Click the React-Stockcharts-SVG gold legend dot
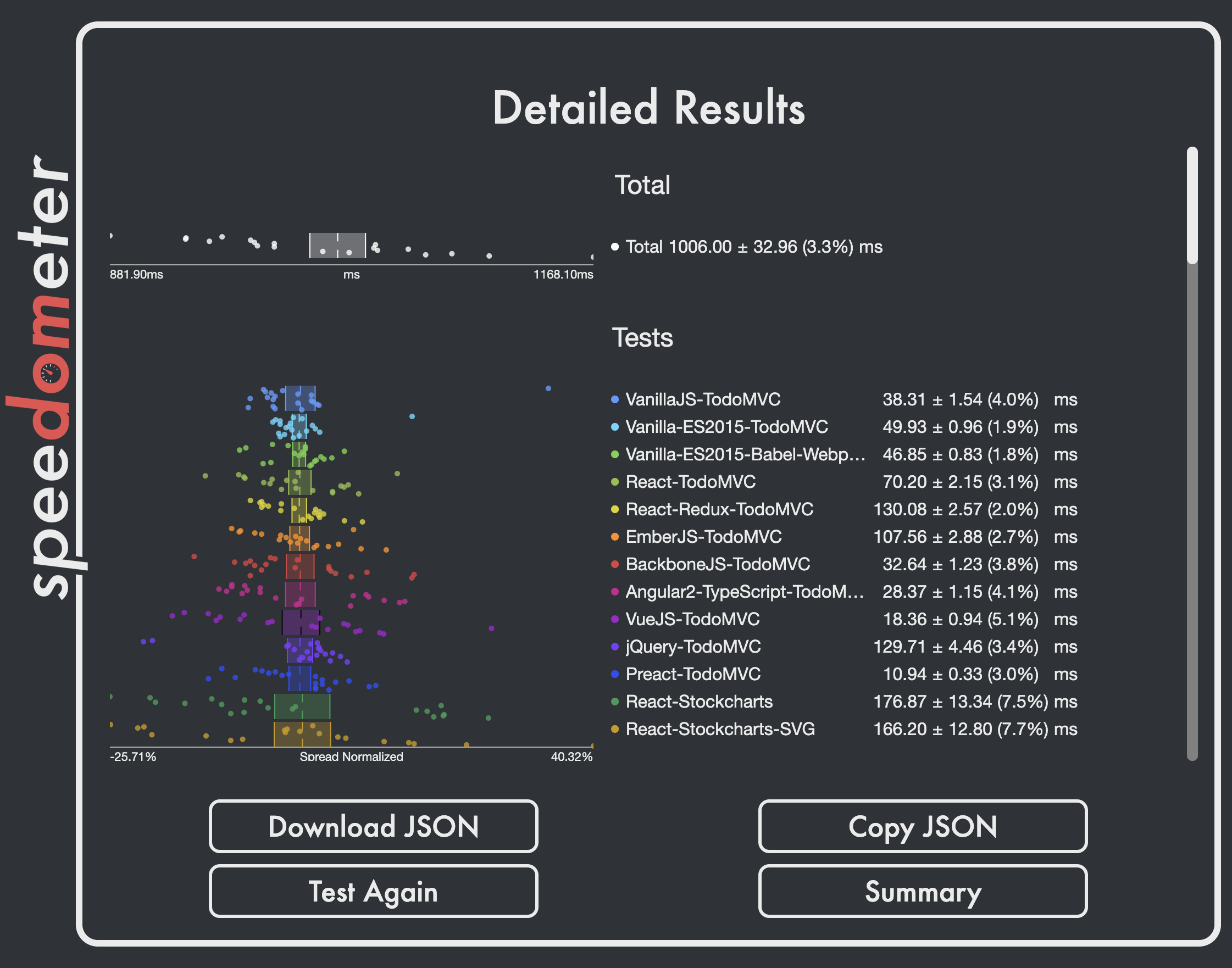This screenshot has width=1232, height=968. pyautogui.click(x=614, y=730)
